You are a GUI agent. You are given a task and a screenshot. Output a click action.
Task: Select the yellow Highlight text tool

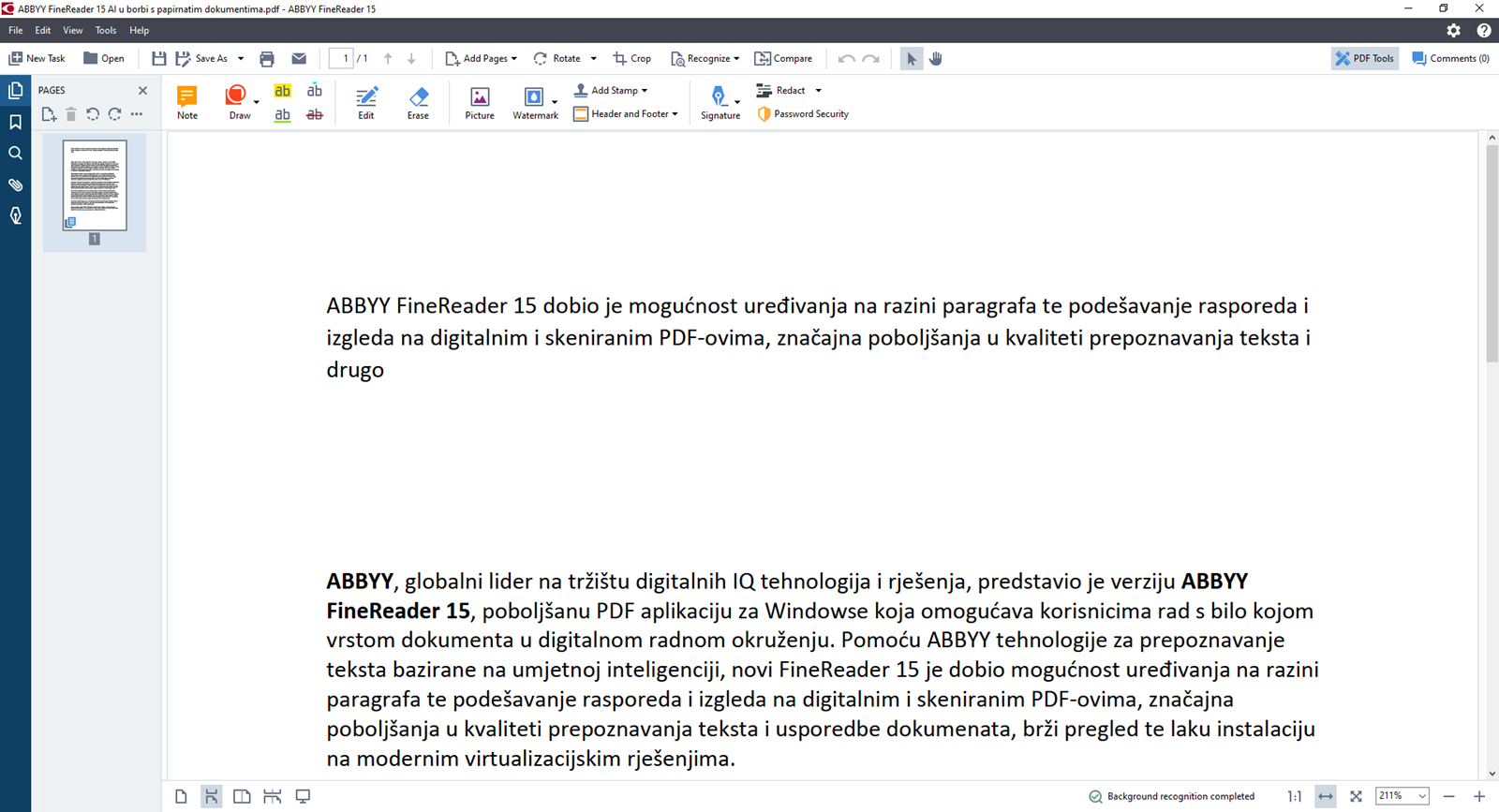tap(282, 91)
